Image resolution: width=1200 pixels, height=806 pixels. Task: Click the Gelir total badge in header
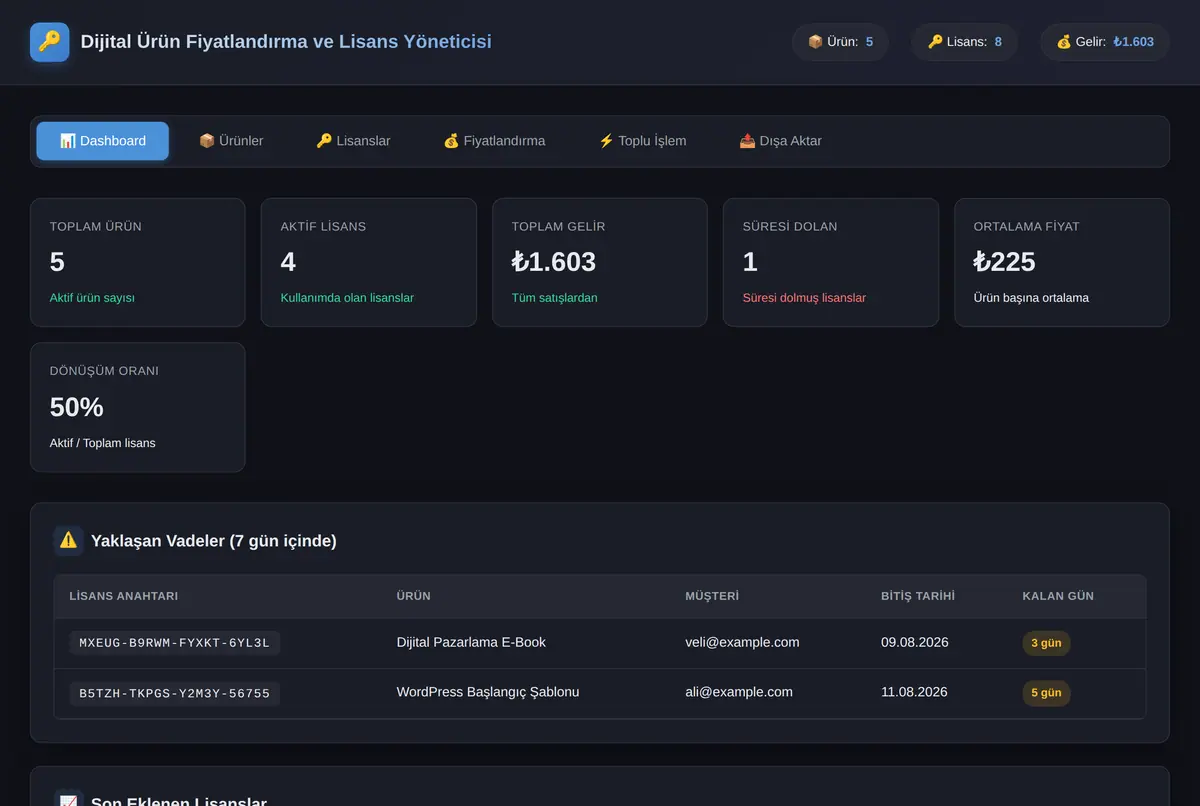click(1105, 42)
